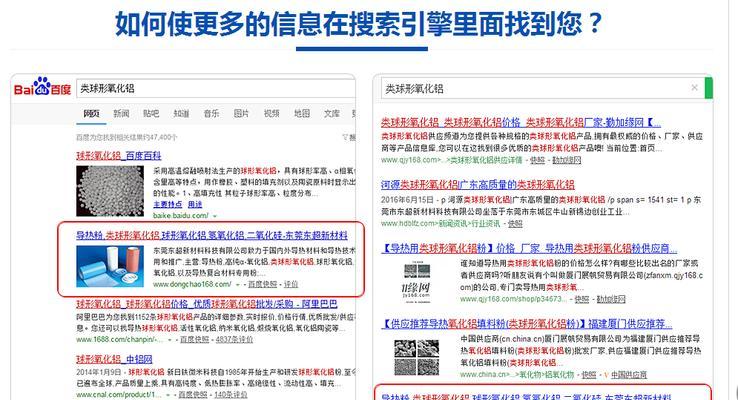Open the 音乐 tab

tap(211, 113)
